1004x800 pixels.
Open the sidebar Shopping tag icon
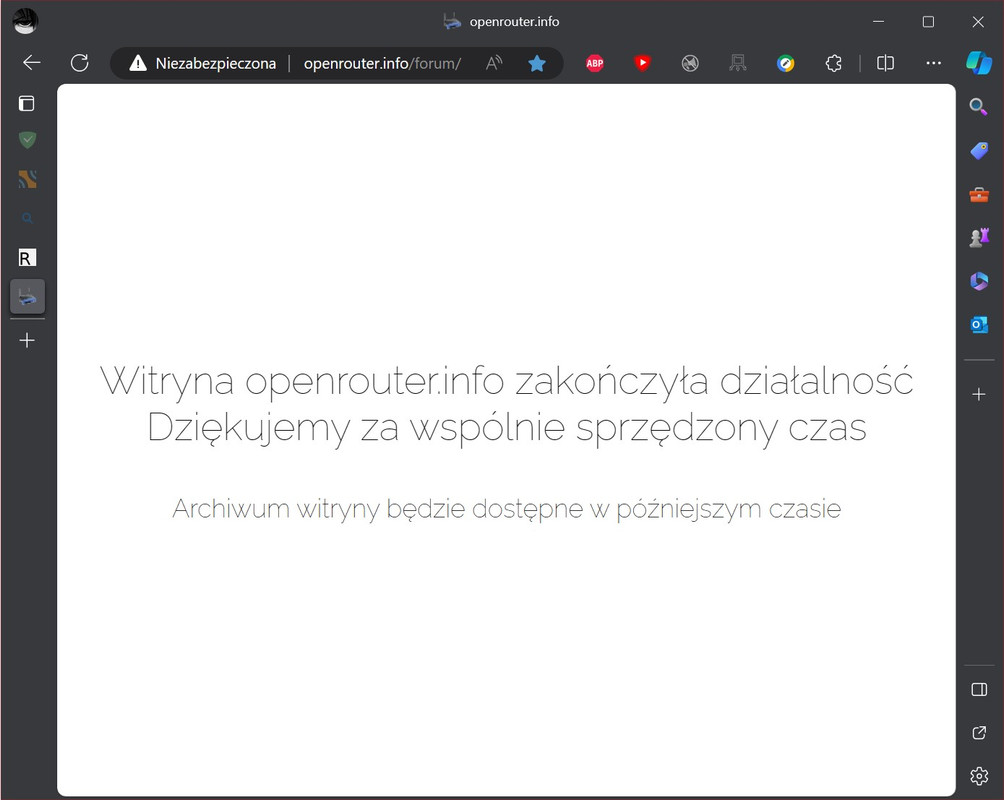[979, 151]
